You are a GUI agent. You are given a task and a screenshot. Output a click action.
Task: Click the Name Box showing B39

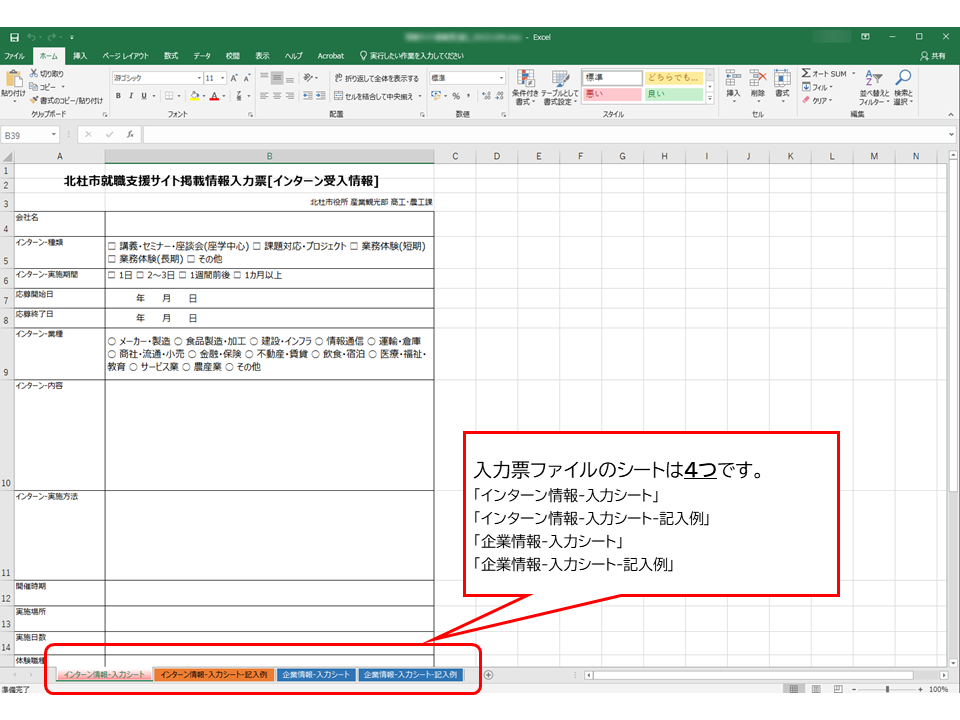tap(30, 135)
